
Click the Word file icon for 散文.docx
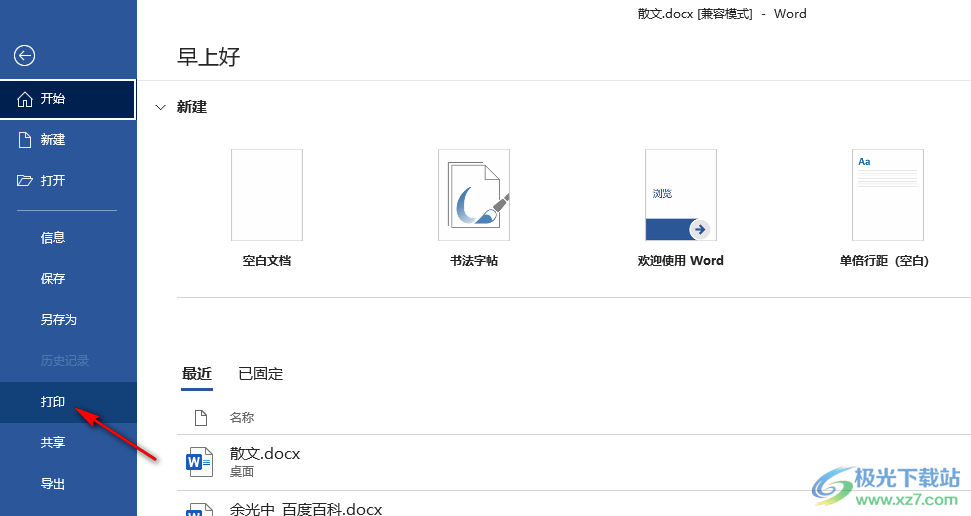pyautogui.click(x=200, y=461)
